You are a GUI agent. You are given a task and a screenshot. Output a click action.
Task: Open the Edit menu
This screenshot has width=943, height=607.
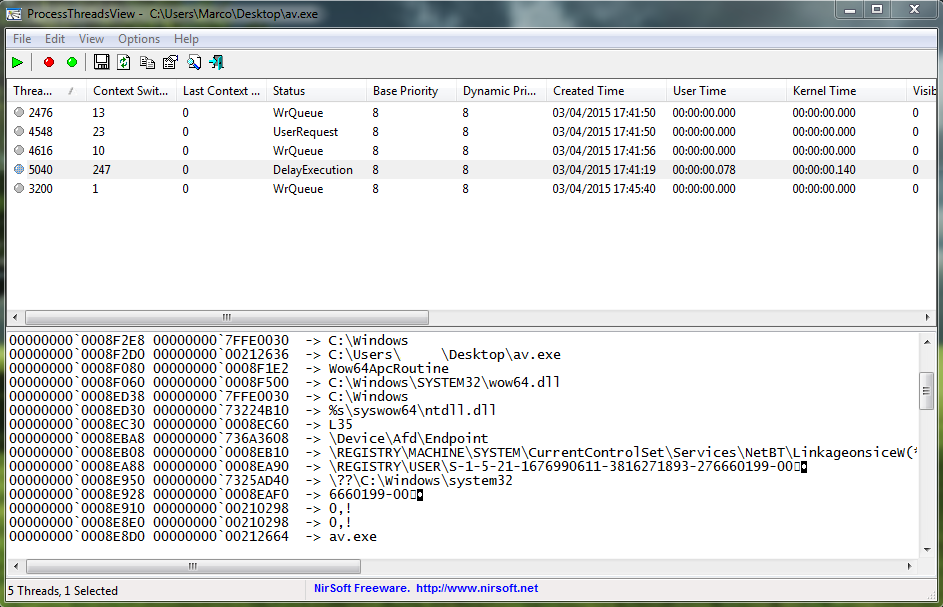click(x=55, y=39)
